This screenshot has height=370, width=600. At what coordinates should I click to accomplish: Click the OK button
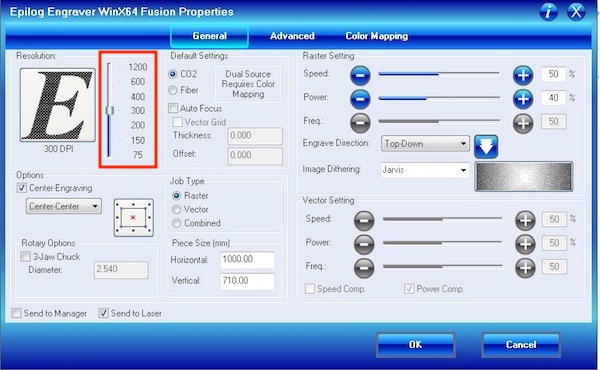pyautogui.click(x=416, y=345)
